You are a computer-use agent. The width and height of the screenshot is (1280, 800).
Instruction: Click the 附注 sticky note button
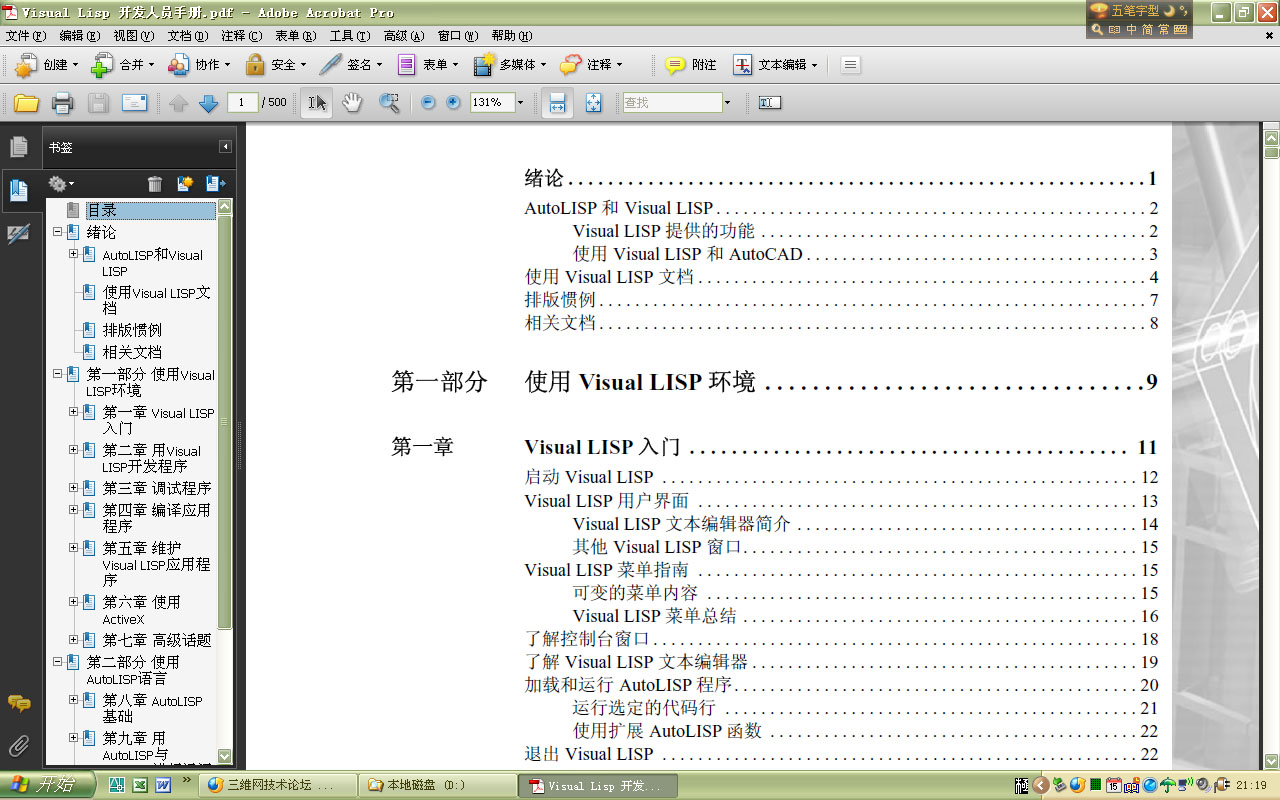click(x=691, y=65)
